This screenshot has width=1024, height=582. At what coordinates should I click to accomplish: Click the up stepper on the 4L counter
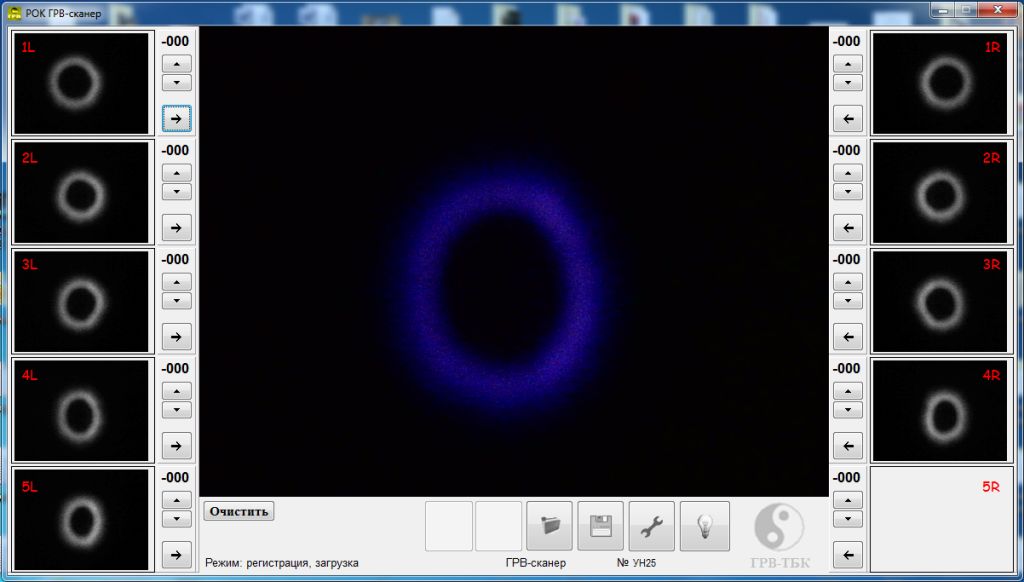pos(176,390)
